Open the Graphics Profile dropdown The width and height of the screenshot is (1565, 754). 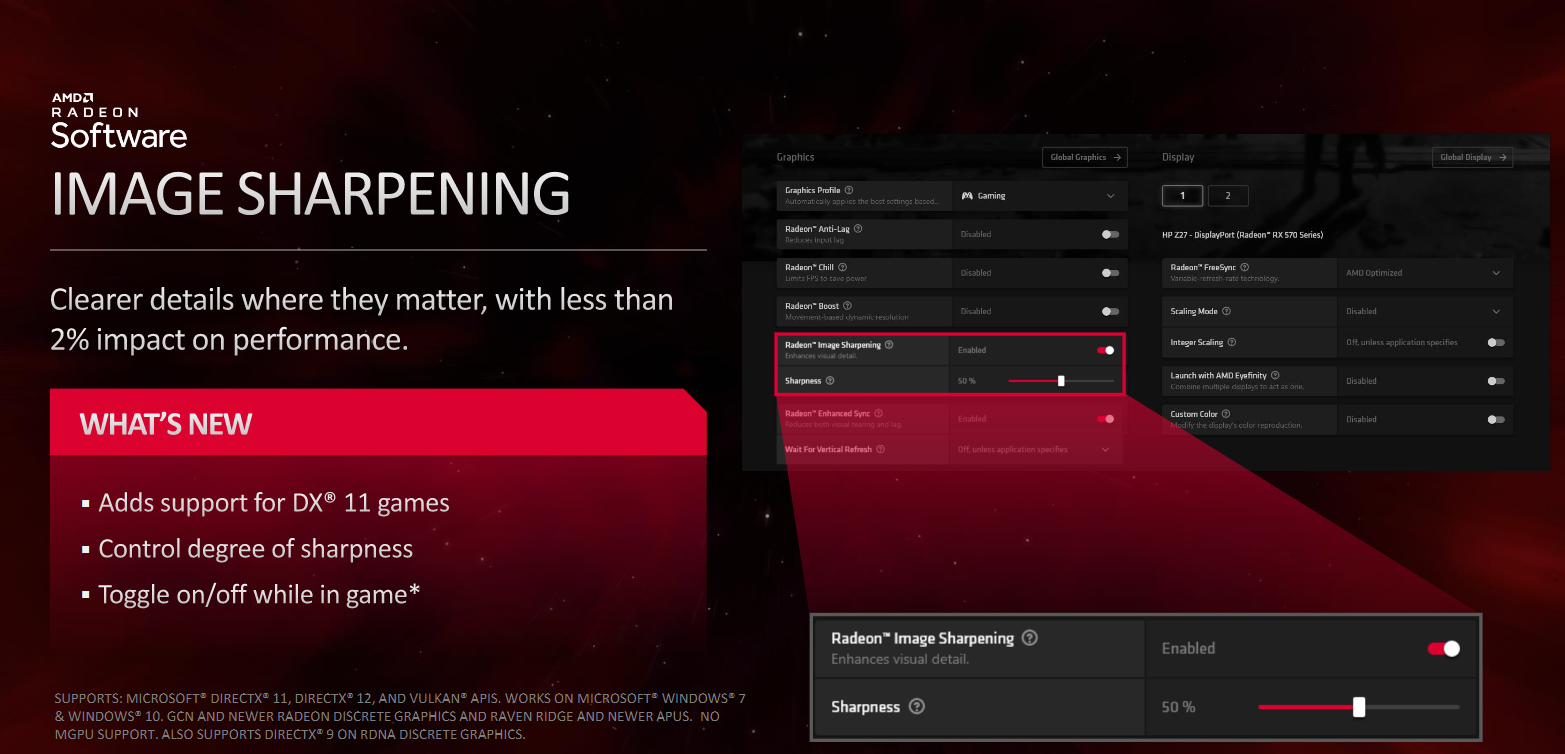click(x=1110, y=196)
